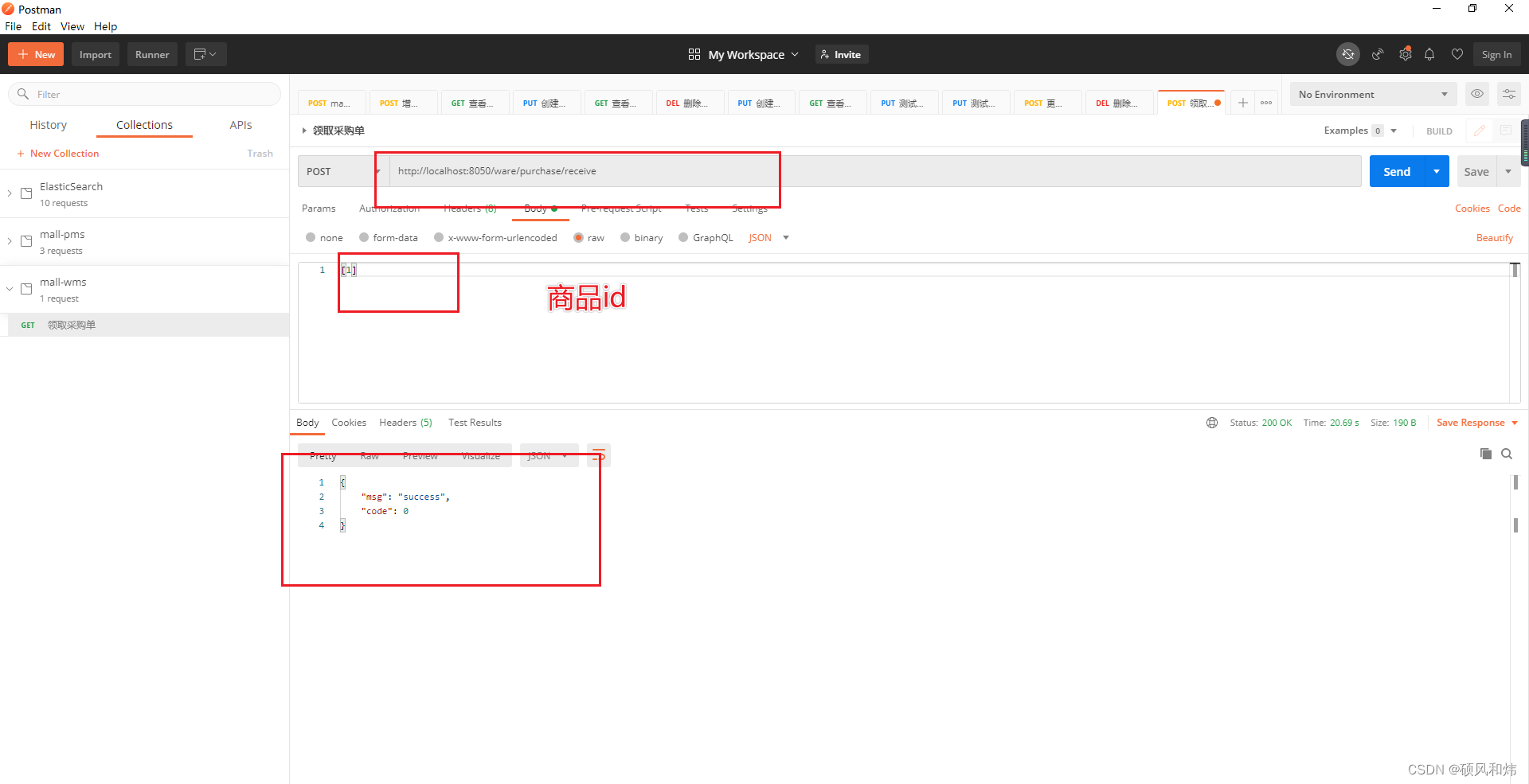The image size is (1529, 784).
Task: Click the search icon in the response panel
Action: pos(1507,454)
